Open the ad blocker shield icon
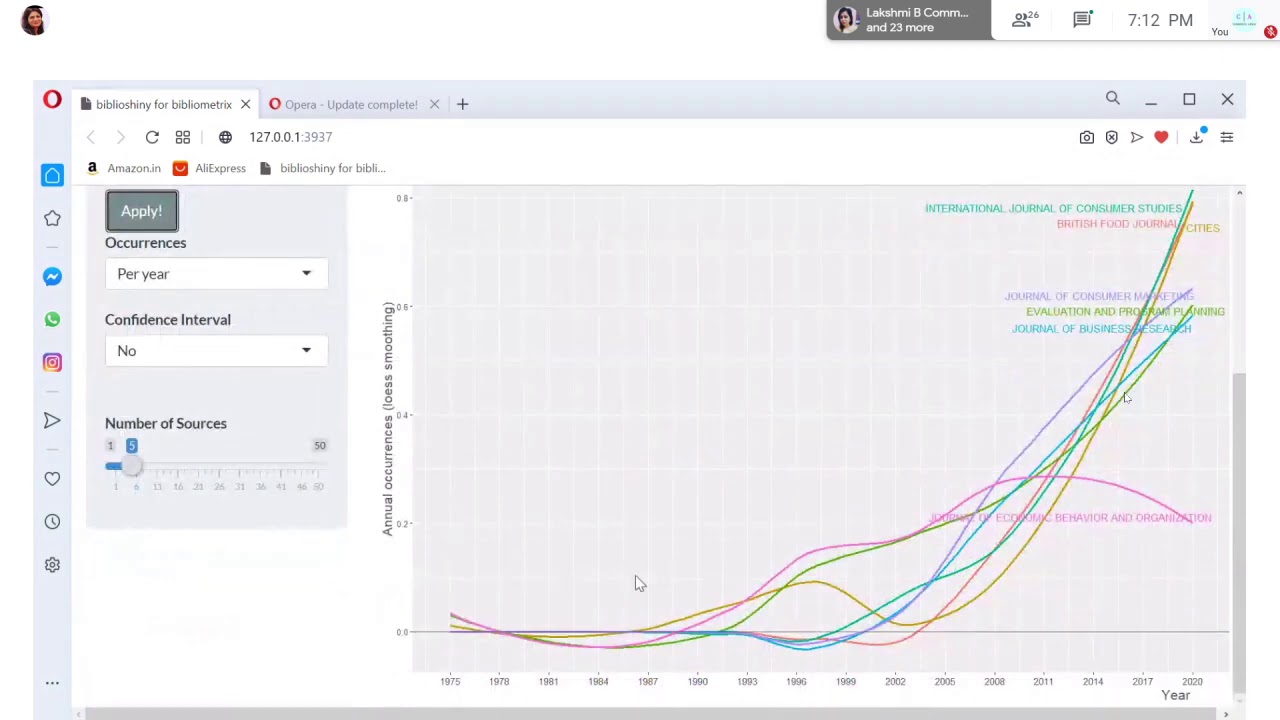1280x720 pixels. tap(1112, 137)
